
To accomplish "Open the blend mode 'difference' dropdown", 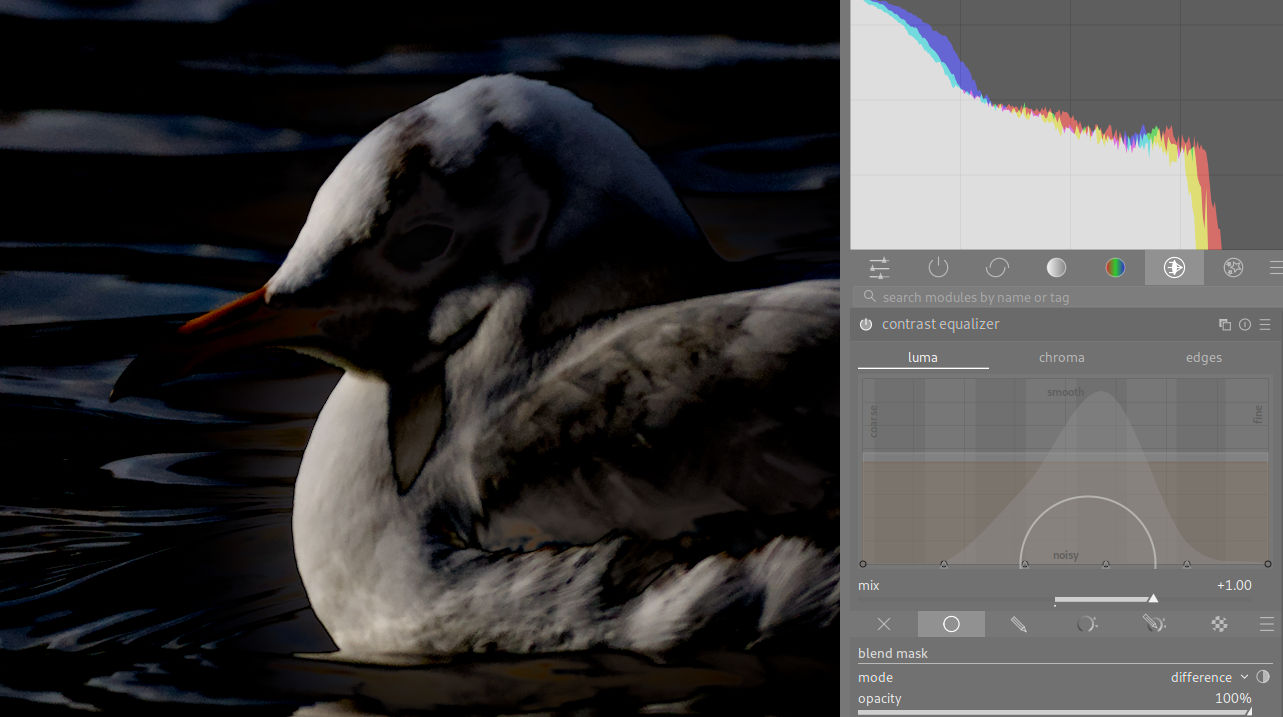I will pos(1208,677).
